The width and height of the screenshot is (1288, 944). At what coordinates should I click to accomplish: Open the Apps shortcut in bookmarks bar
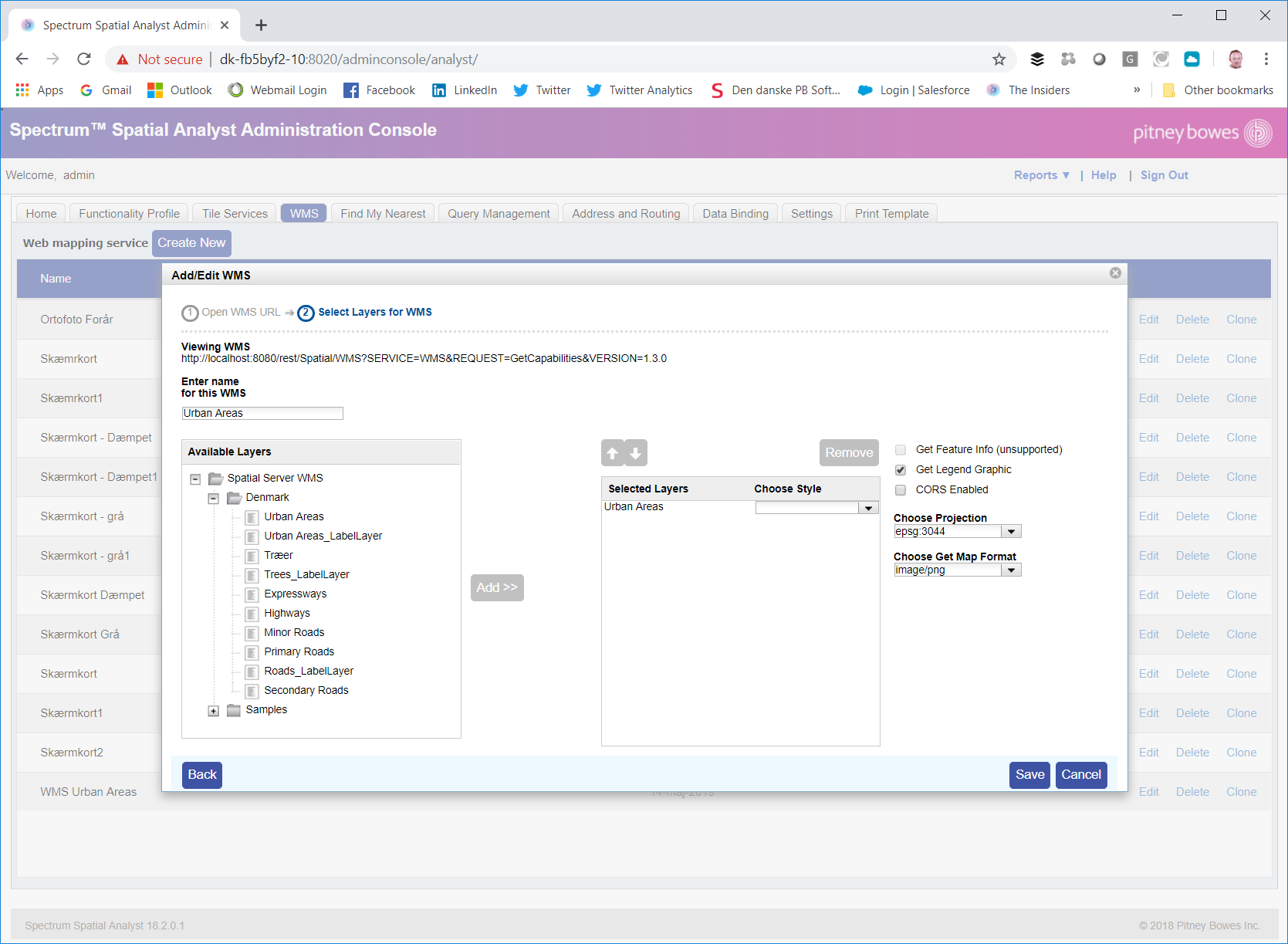point(39,90)
